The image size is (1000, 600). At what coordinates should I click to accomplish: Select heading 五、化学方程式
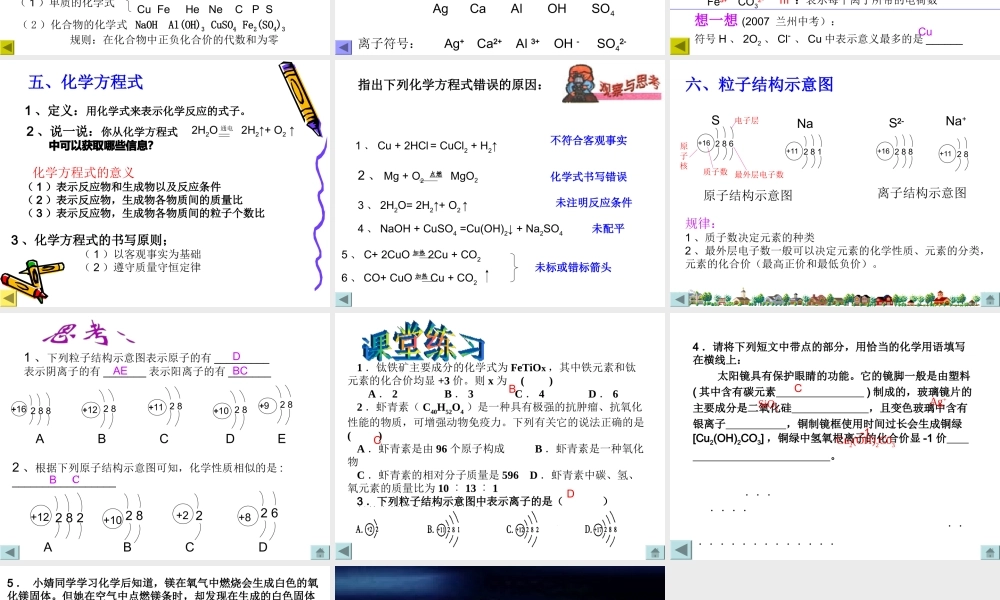pos(85,82)
